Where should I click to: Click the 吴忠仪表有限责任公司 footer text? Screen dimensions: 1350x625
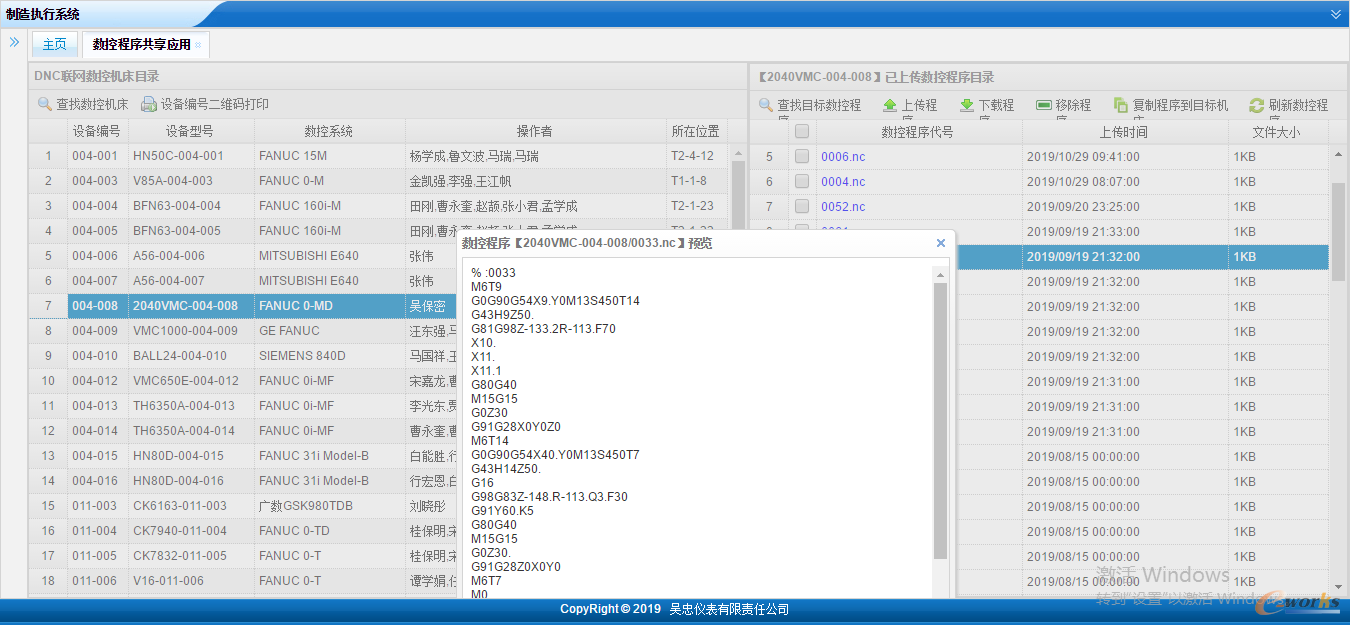(x=729, y=609)
